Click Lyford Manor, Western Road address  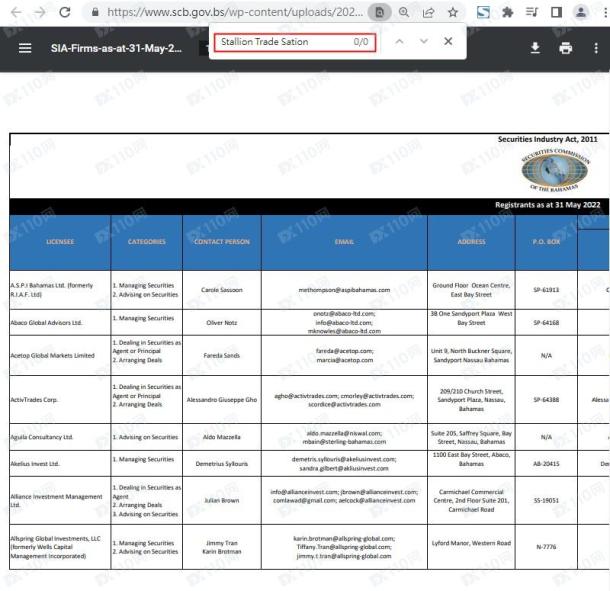click(471, 544)
